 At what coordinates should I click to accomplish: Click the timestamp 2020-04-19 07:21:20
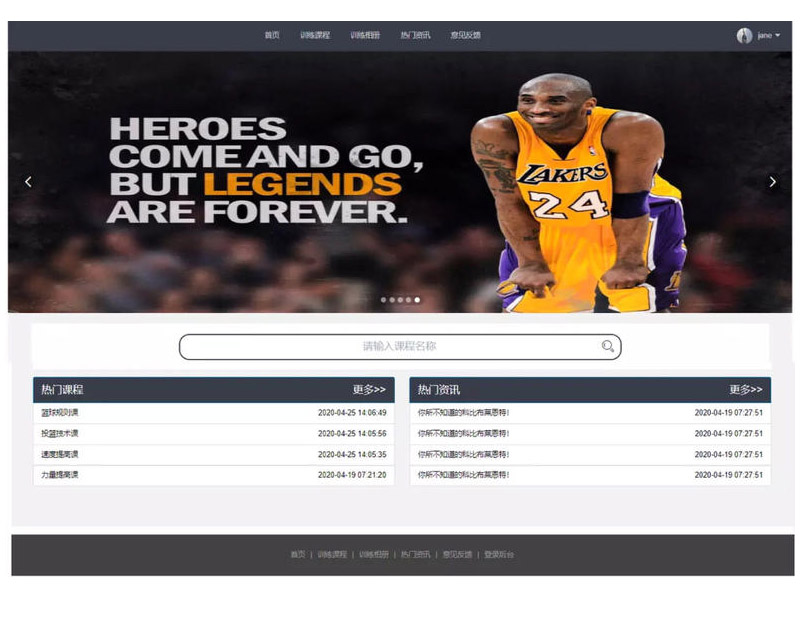tap(352, 475)
